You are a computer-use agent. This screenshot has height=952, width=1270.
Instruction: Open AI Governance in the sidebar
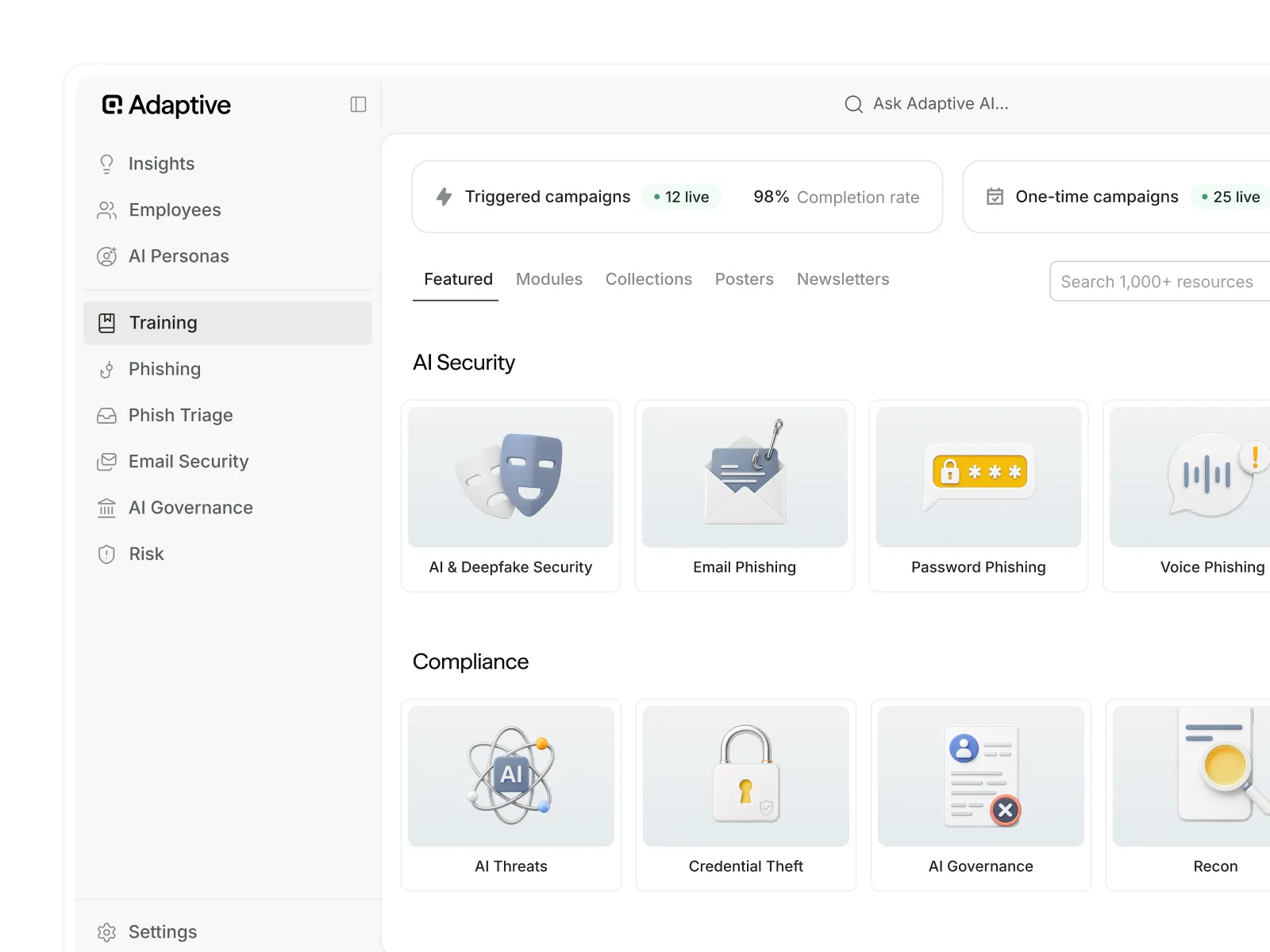[x=228, y=508]
